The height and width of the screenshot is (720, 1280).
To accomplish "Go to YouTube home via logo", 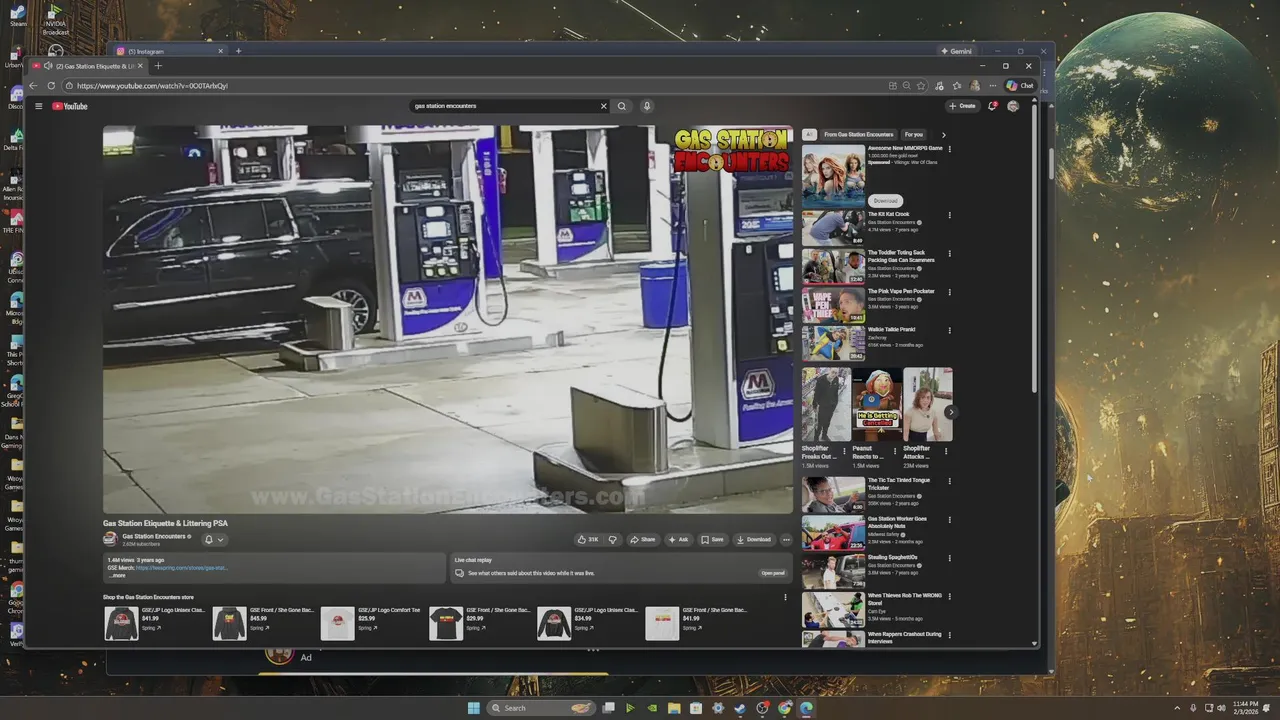I will click(x=70, y=106).
